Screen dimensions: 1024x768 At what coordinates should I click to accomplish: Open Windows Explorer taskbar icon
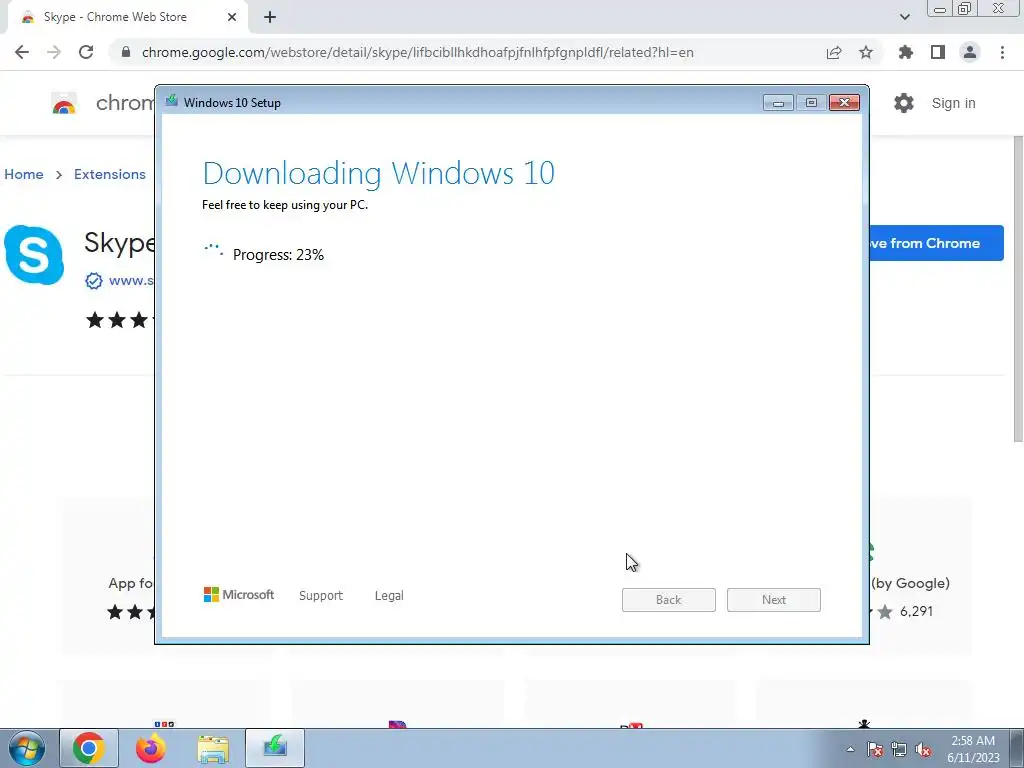213,749
